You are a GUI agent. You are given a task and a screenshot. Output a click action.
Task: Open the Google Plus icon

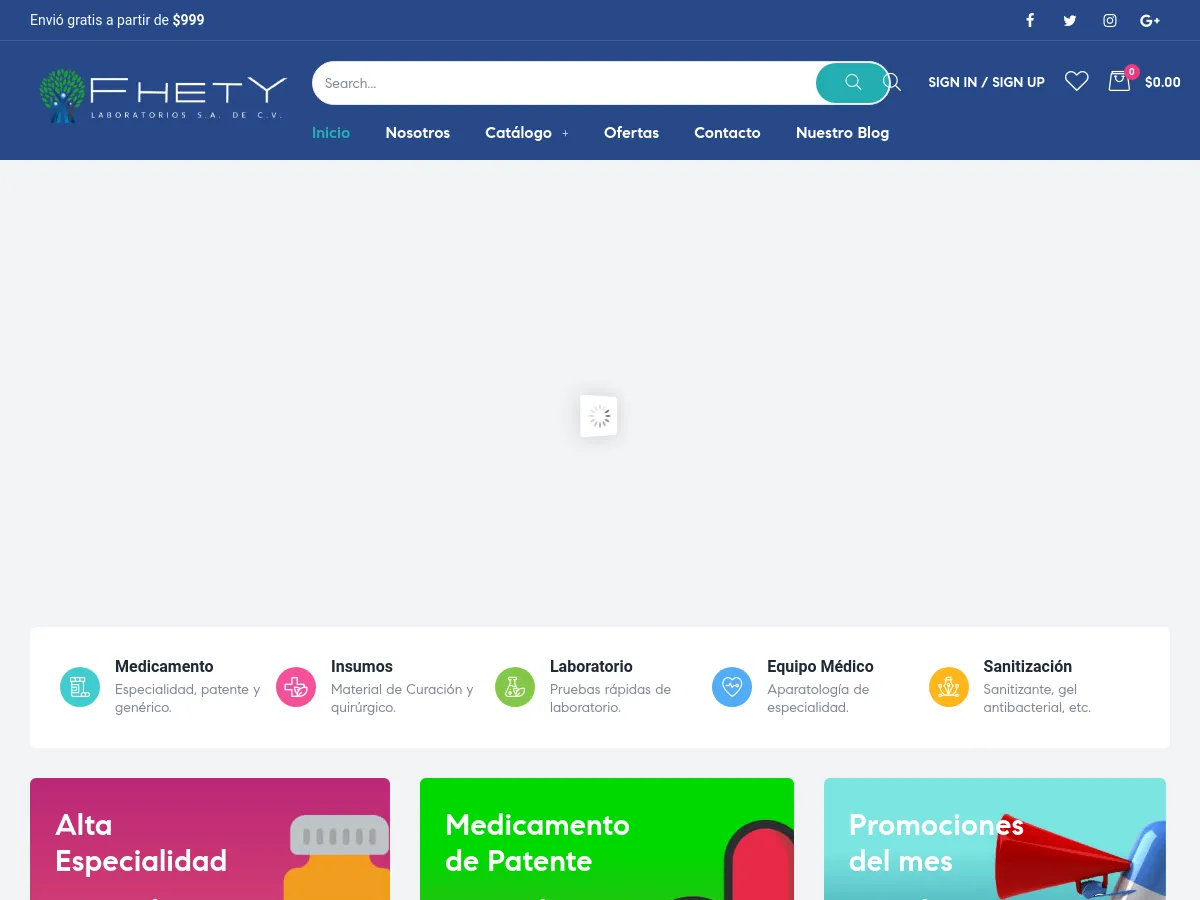click(x=1150, y=20)
